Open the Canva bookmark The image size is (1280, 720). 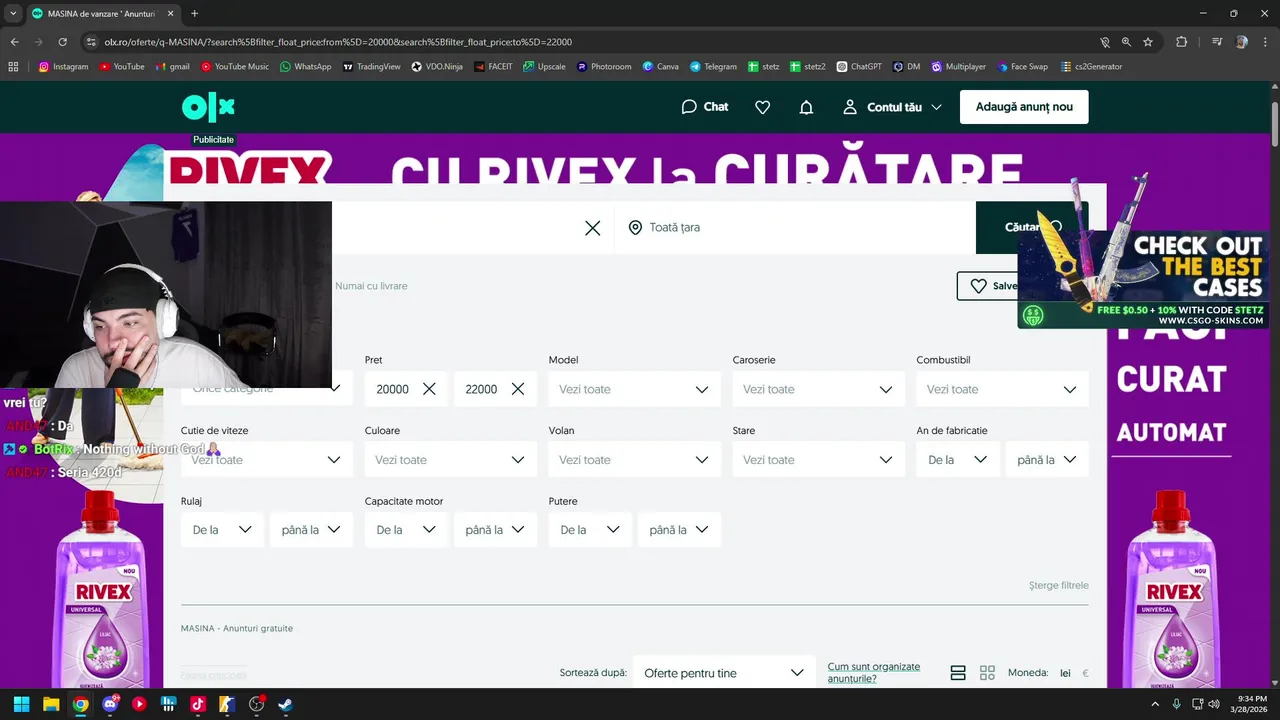[x=660, y=67]
